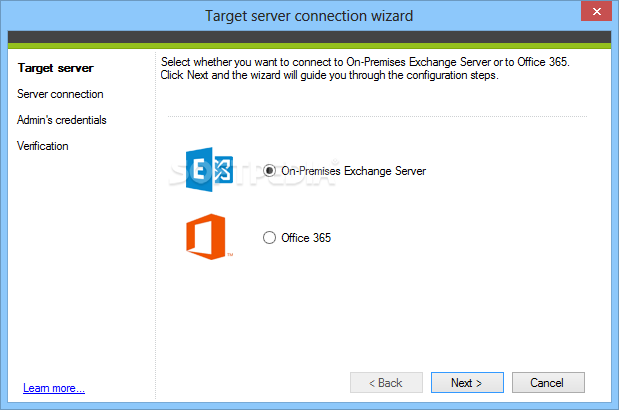This screenshot has height=410, width=619.
Task: Cancel the connection wizard
Action: tap(548, 382)
